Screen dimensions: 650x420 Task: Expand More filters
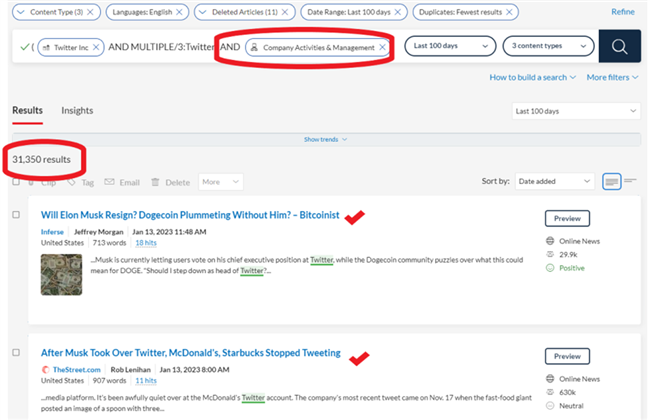point(612,78)
